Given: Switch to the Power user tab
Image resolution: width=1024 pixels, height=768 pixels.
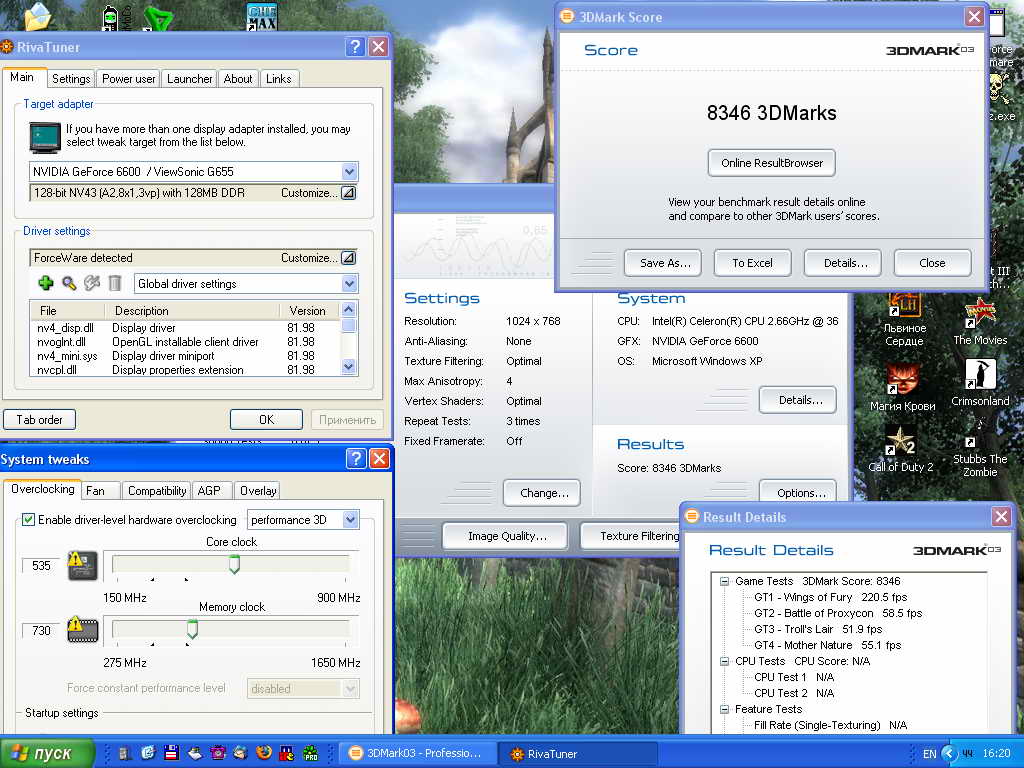Looking at the screenshot, I should [129, 78].
